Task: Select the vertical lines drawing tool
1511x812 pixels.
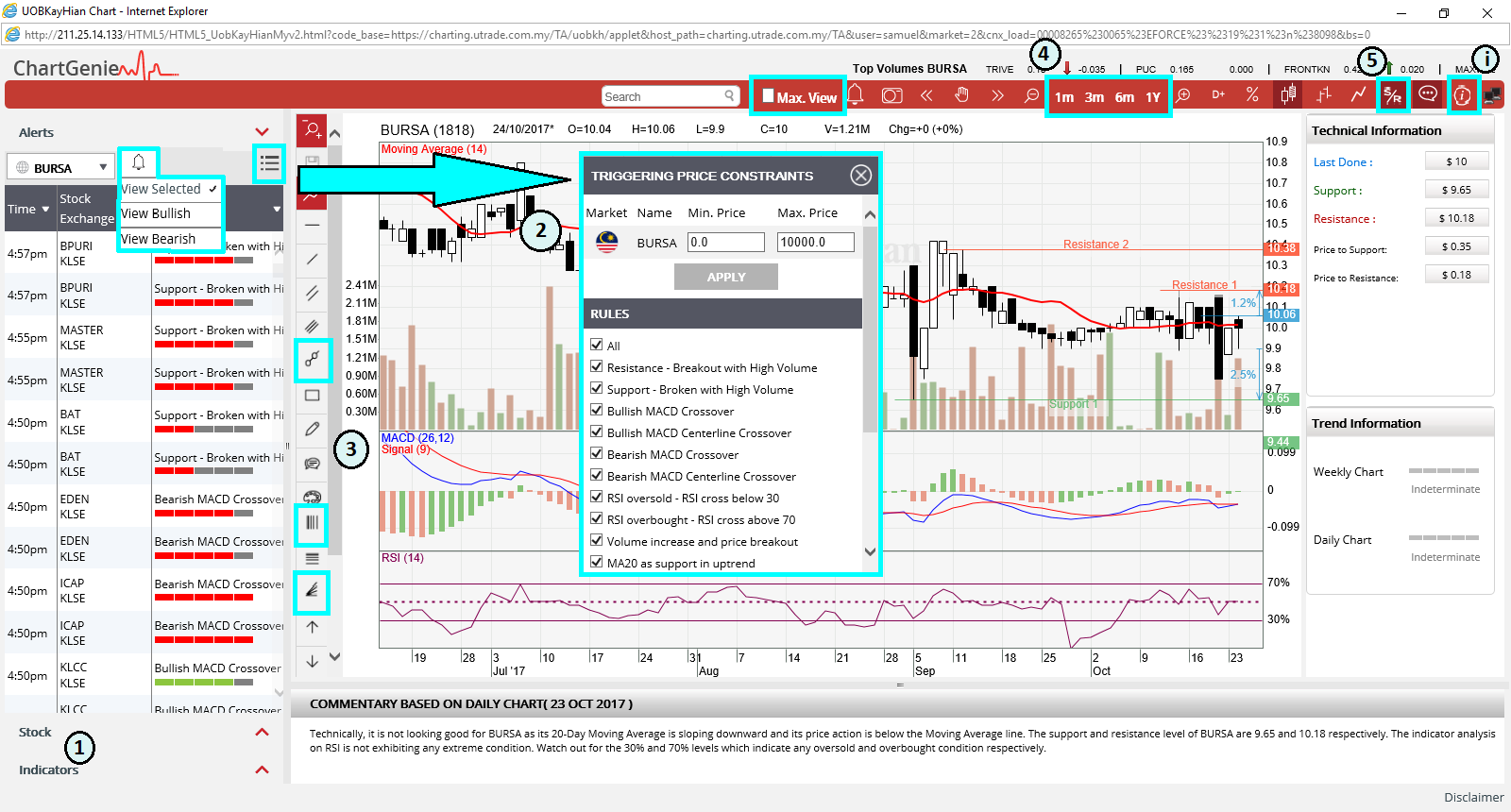Action: [x=312, y=522]
